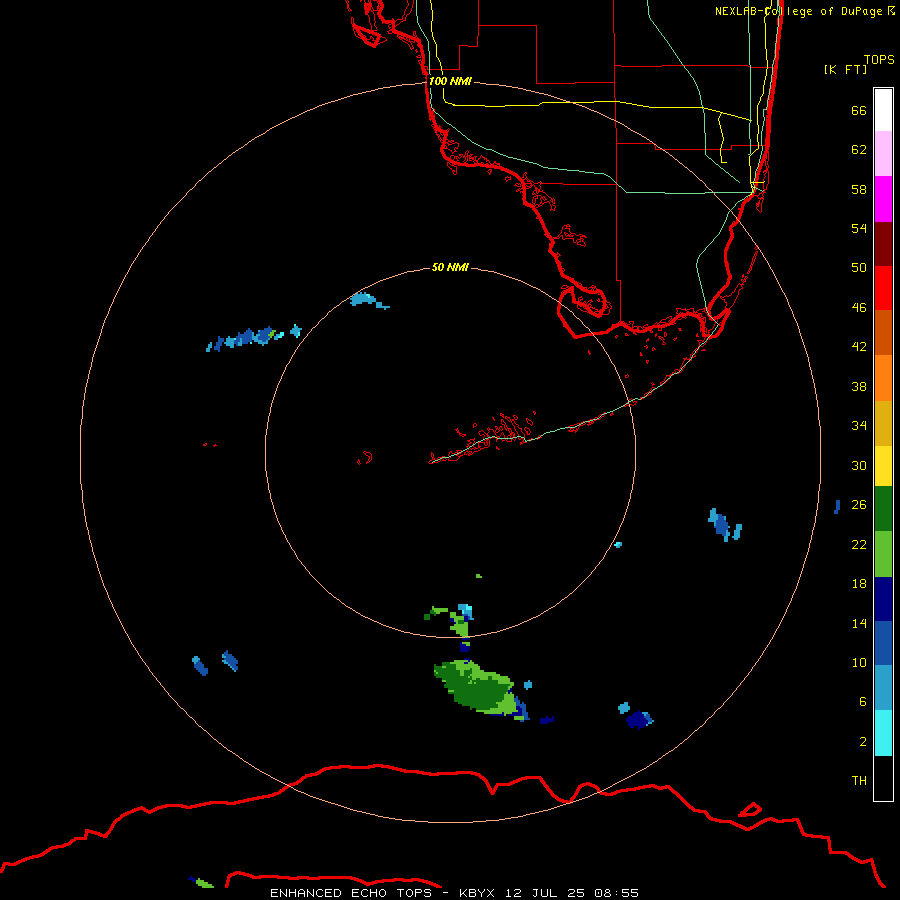
Task: Click the '12 JUL 25' date text
Action: coord(545,893)
